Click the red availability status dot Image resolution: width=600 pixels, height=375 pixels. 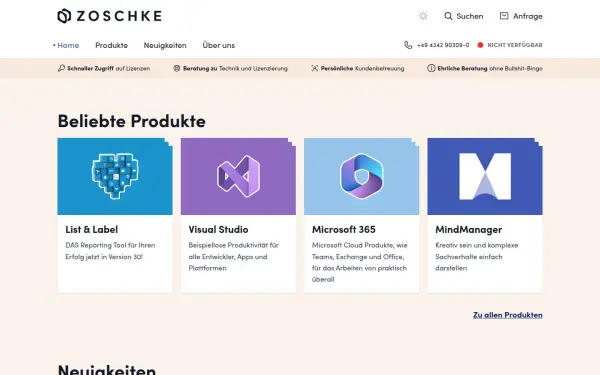[480, 45]
